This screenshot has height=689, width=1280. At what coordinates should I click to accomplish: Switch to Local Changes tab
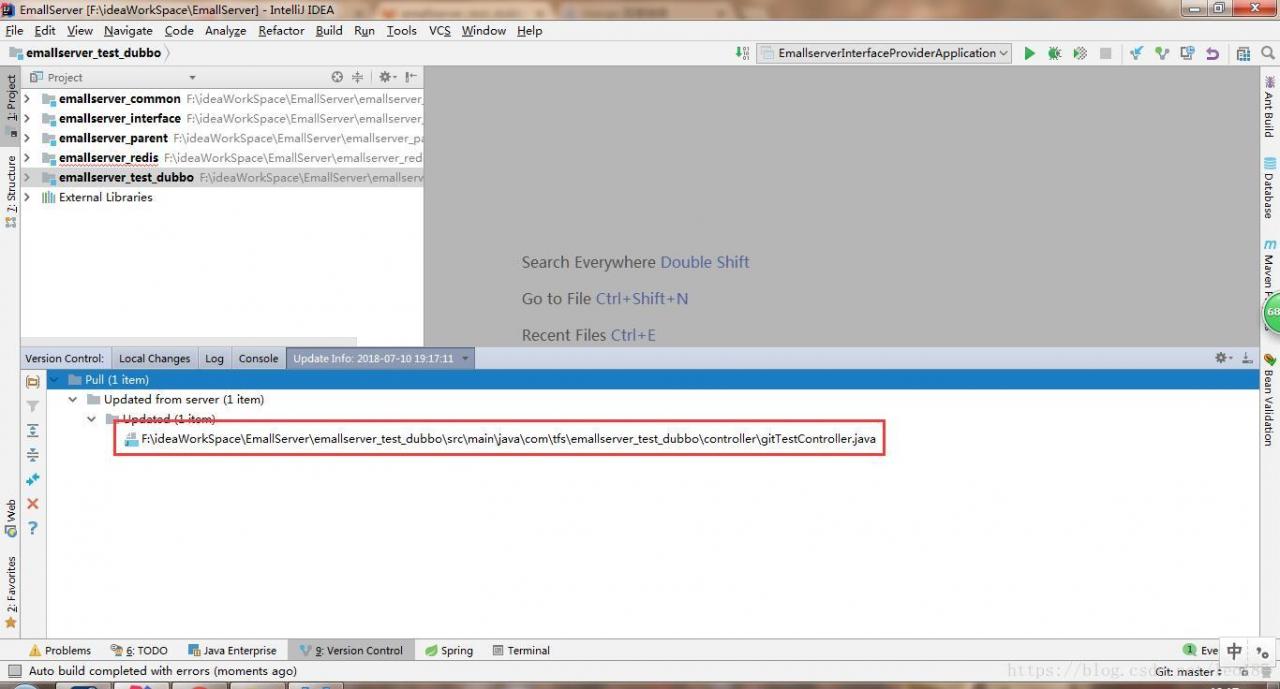pos(154,358)
